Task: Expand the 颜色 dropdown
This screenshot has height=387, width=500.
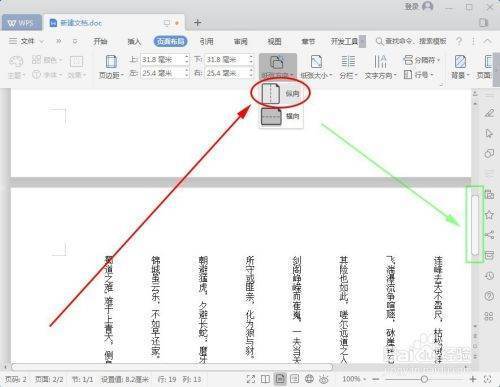Action: pyautogui.click(x=47, y=60)
